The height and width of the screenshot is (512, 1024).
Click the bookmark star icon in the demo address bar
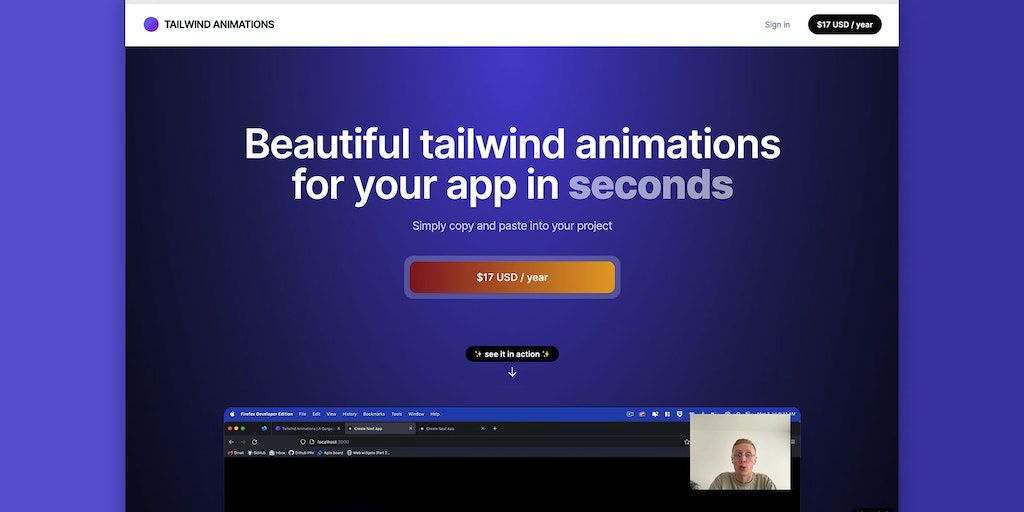coord(686,442)
